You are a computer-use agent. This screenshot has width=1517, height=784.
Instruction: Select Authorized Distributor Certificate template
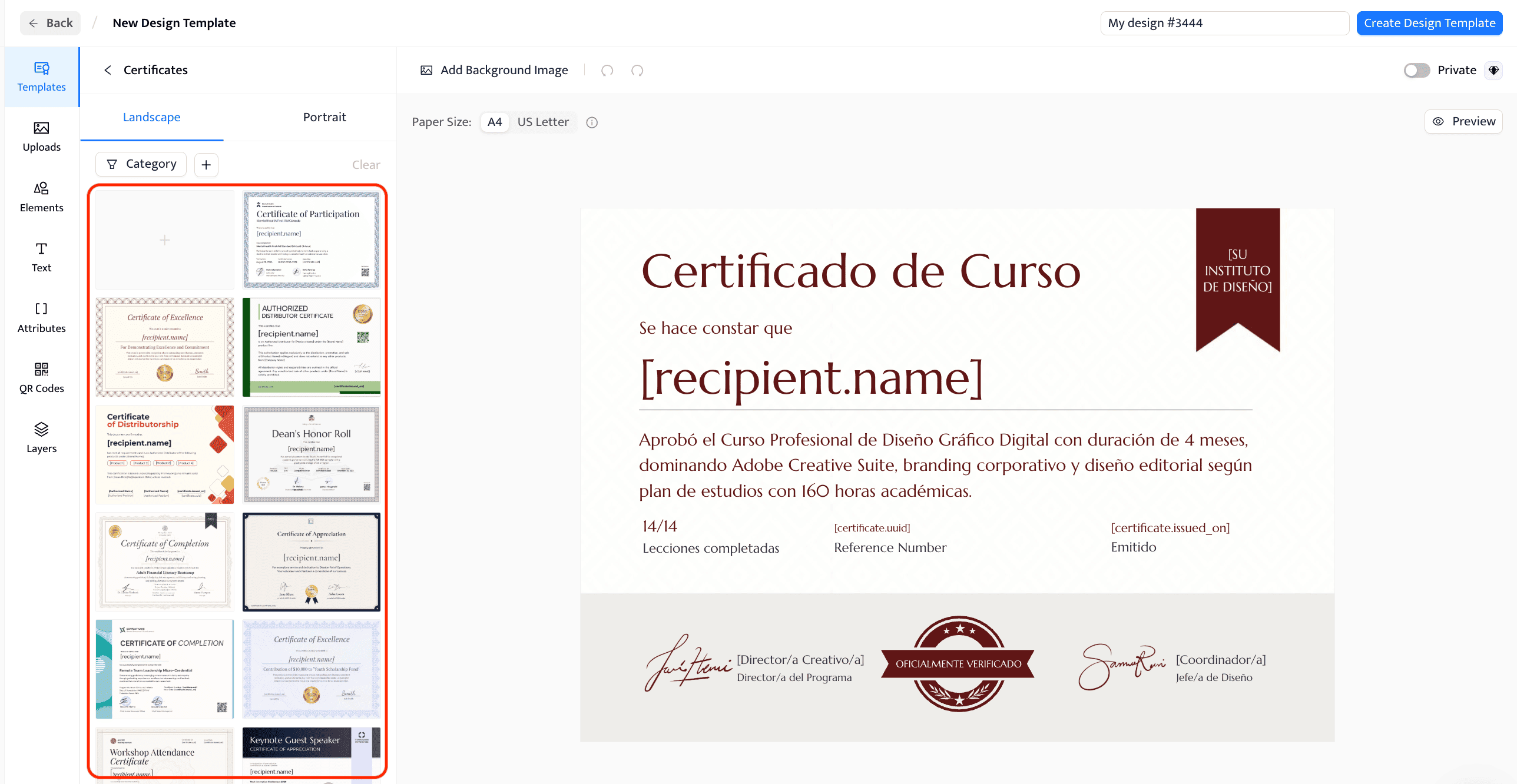click(x=312, y=347)
